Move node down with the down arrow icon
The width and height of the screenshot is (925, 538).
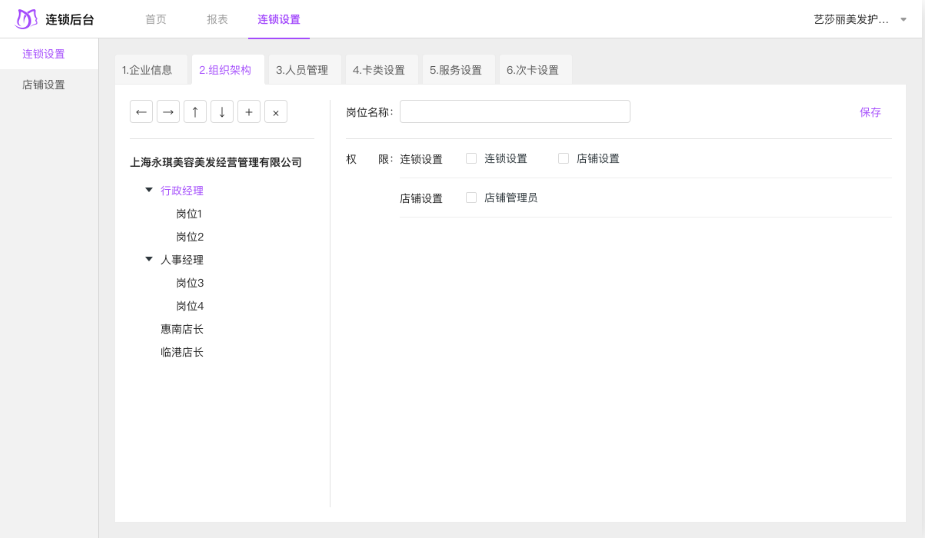click(222, 112)
